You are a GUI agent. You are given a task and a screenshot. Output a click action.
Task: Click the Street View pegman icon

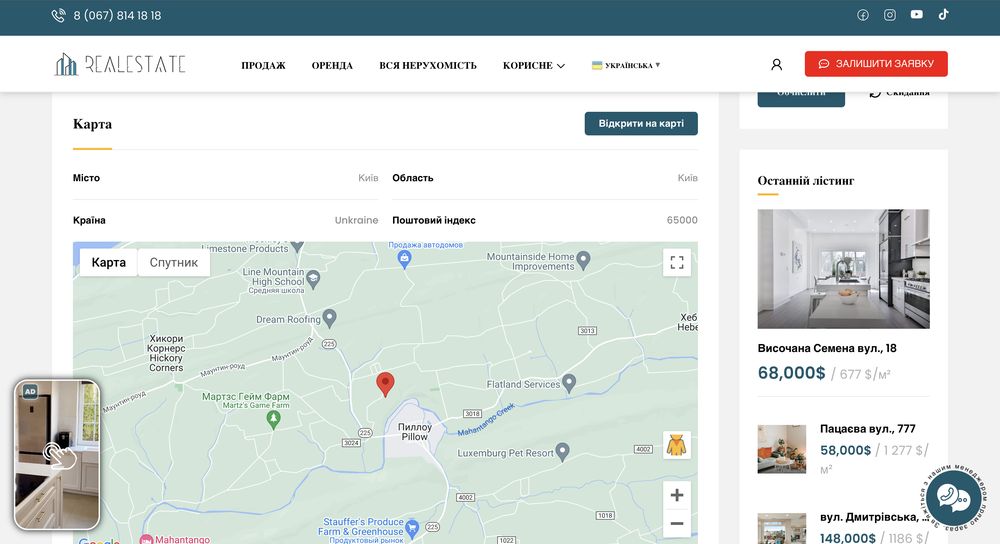(x=676, y=445)
